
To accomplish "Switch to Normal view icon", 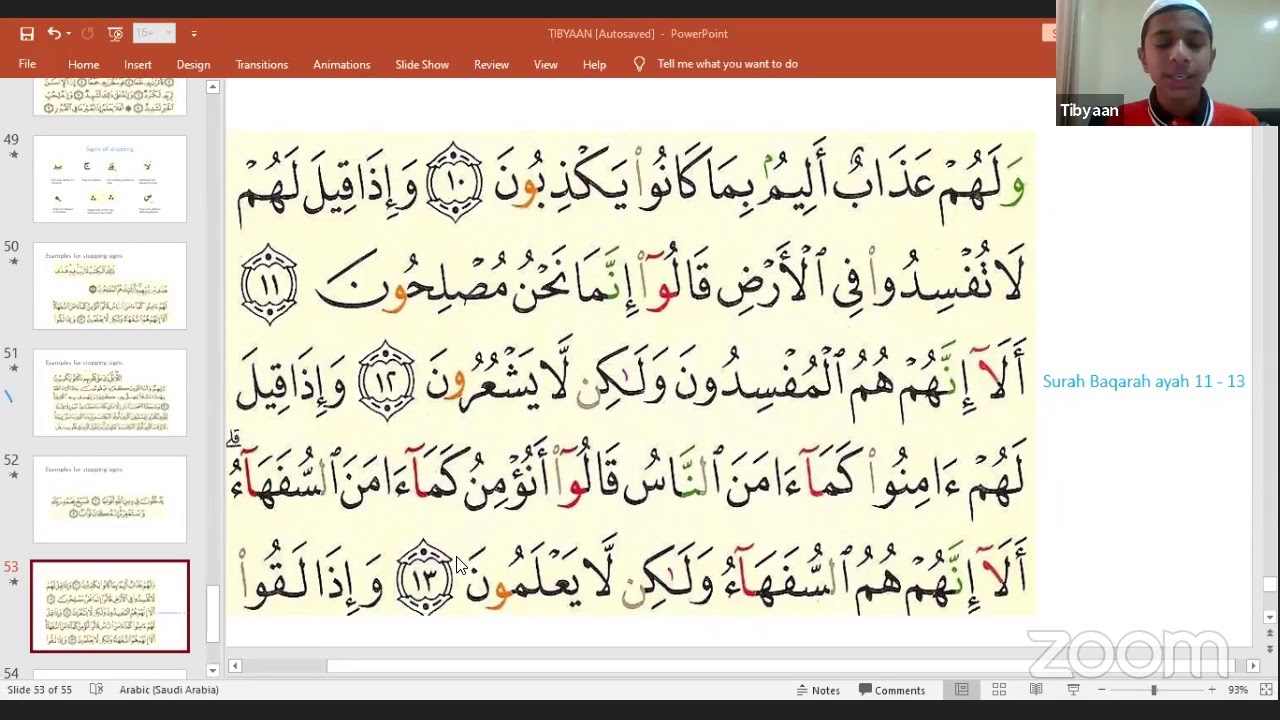I will 961,690.
